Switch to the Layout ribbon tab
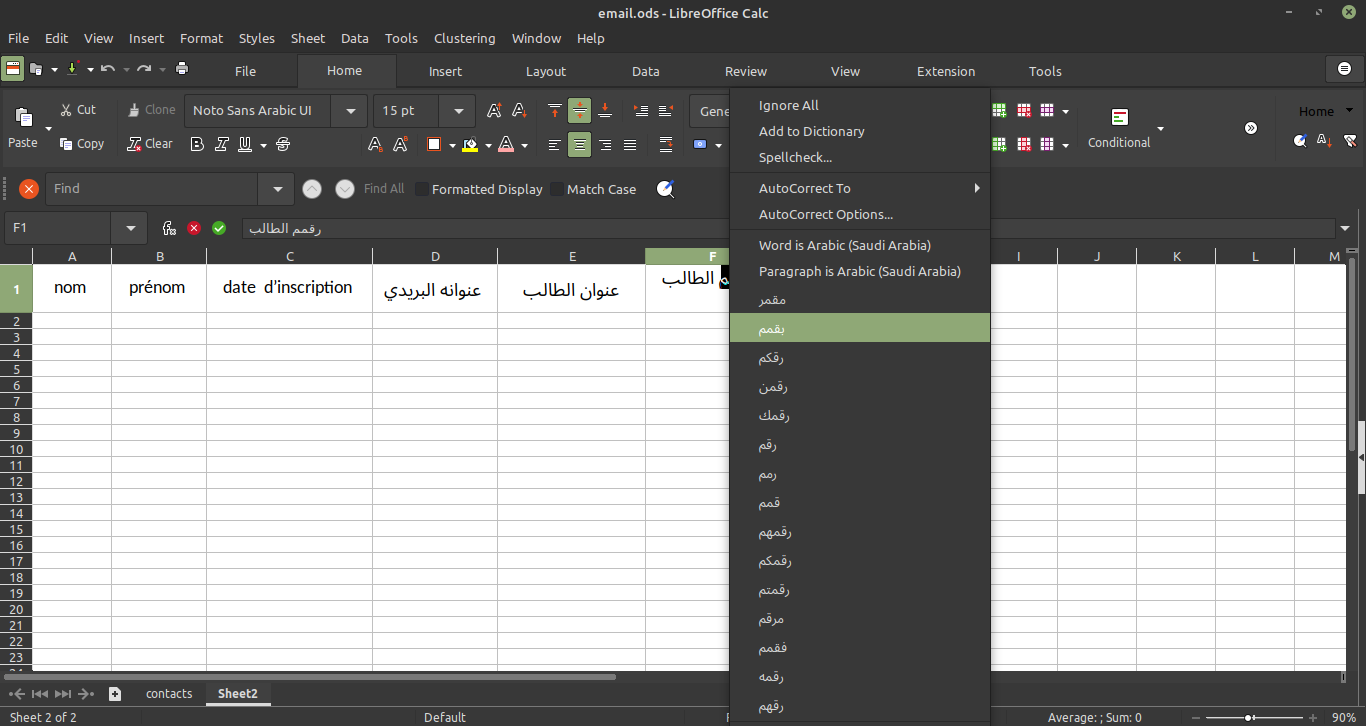This screenshot has width=1366, height=726. (x=546, y=71)
